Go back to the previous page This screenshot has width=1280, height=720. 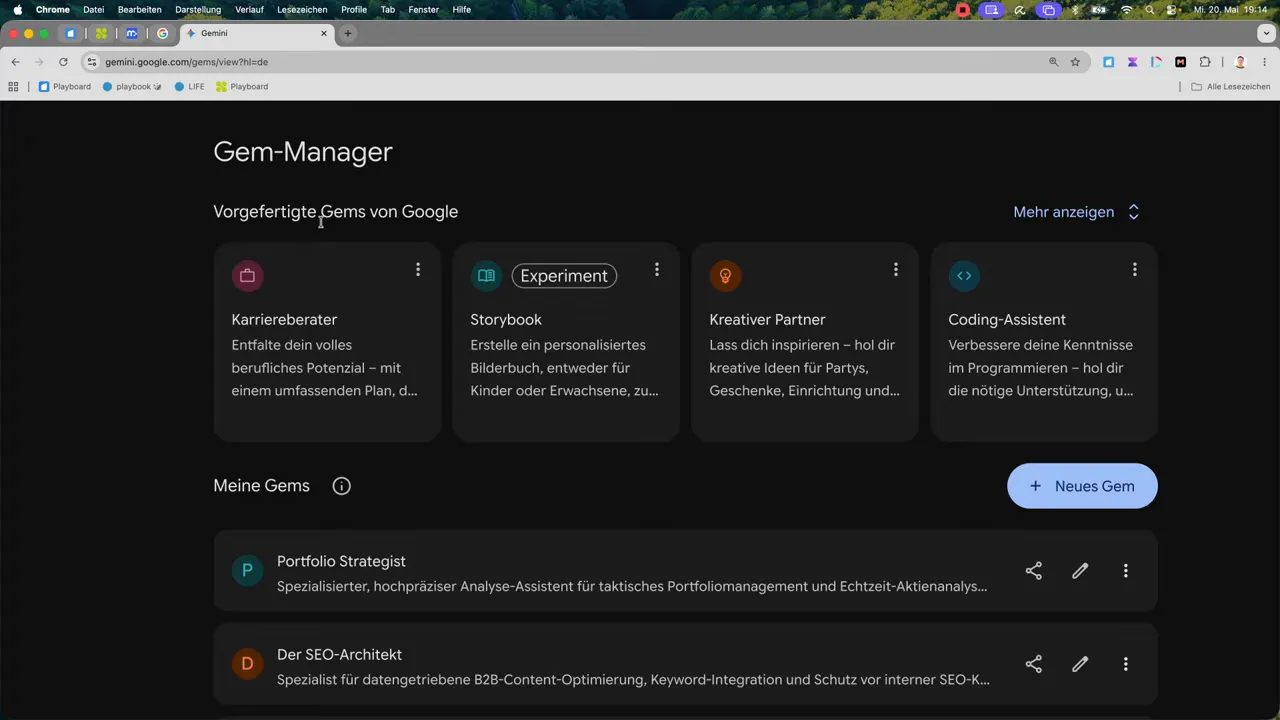point(15,62)
